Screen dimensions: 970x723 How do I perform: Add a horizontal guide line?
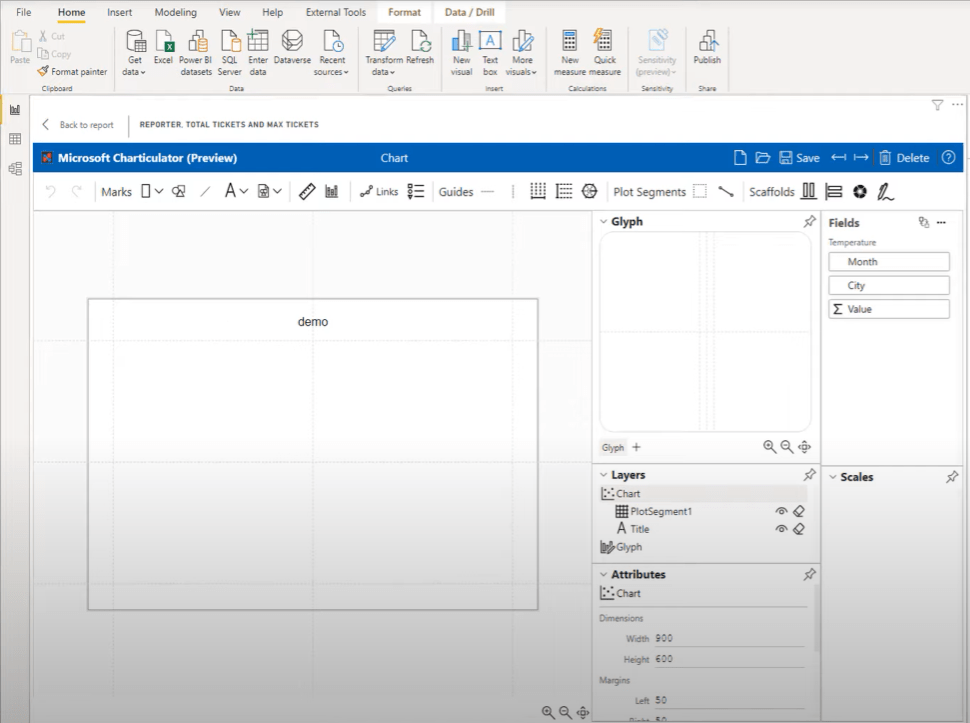487,192
